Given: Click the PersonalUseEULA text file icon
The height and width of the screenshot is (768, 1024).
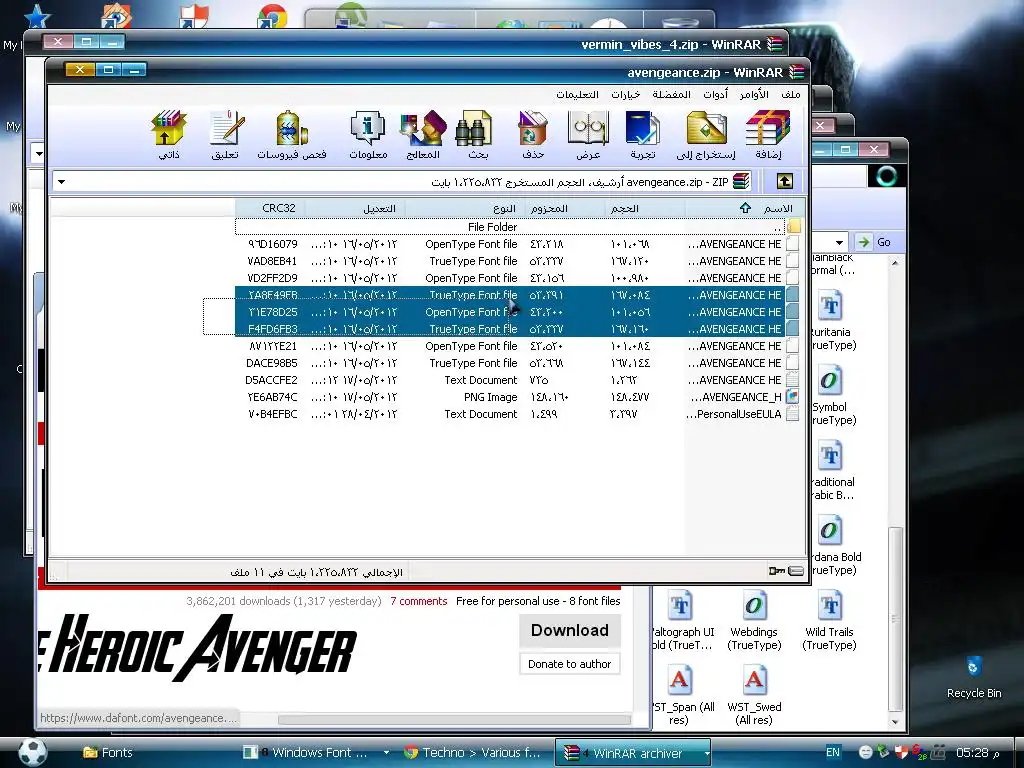Looking at the screenshot, I should [x=793, y=413].
